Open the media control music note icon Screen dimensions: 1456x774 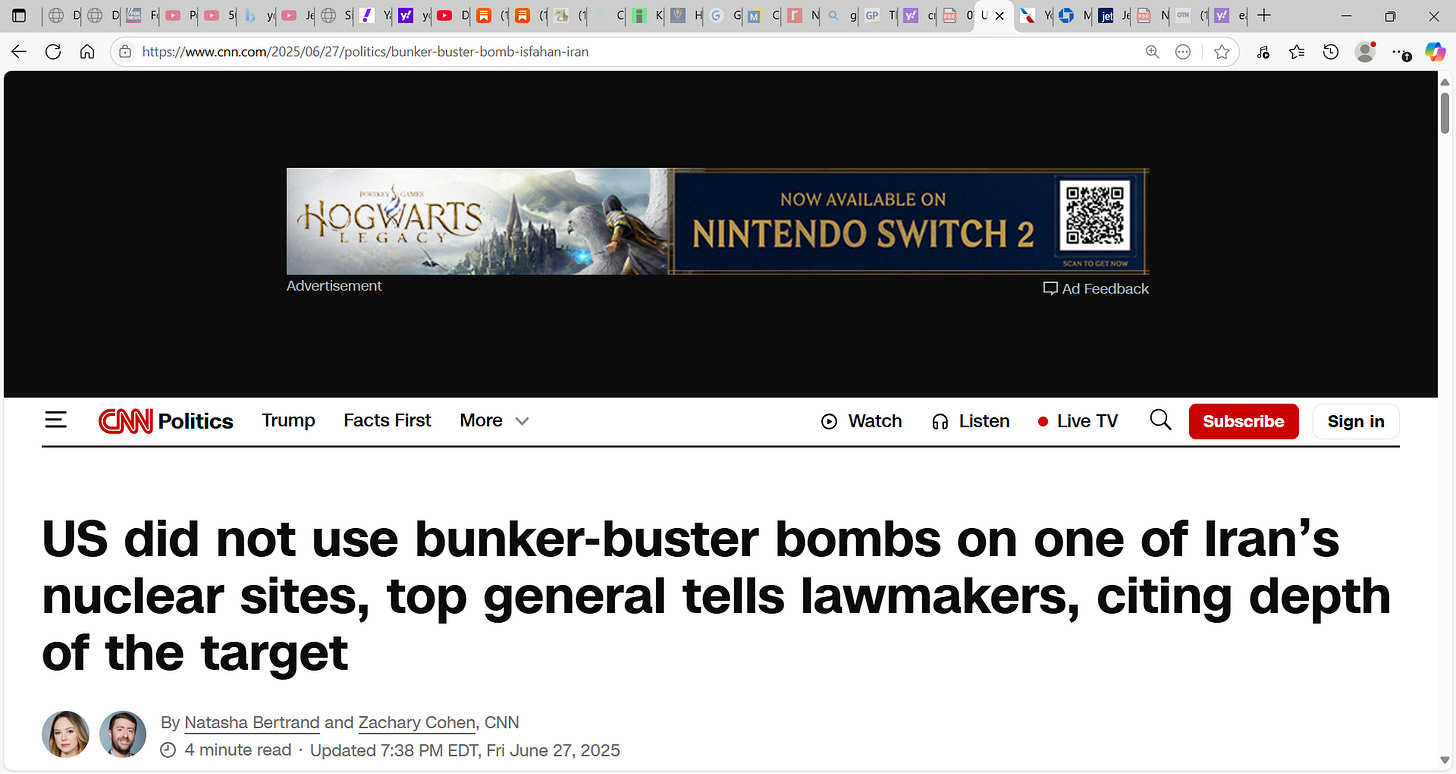1263,52
